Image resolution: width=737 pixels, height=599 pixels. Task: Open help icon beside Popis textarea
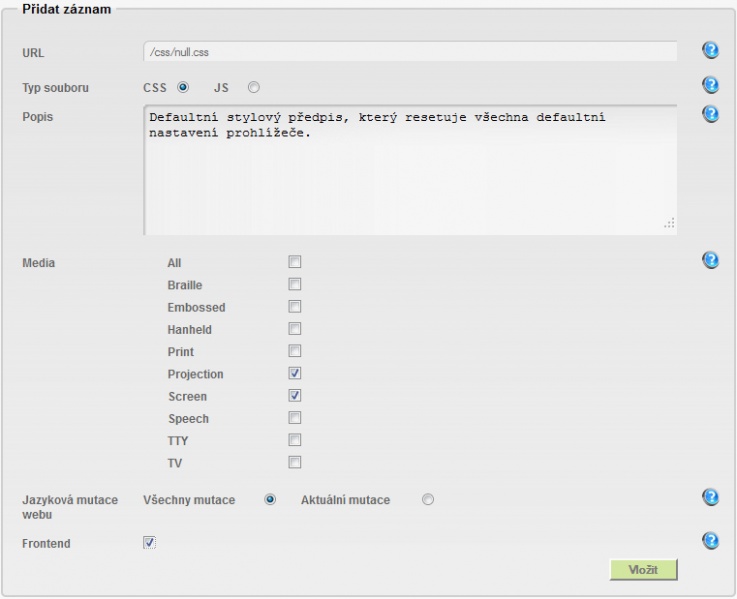pyautogui.click(x=710, y=114)
